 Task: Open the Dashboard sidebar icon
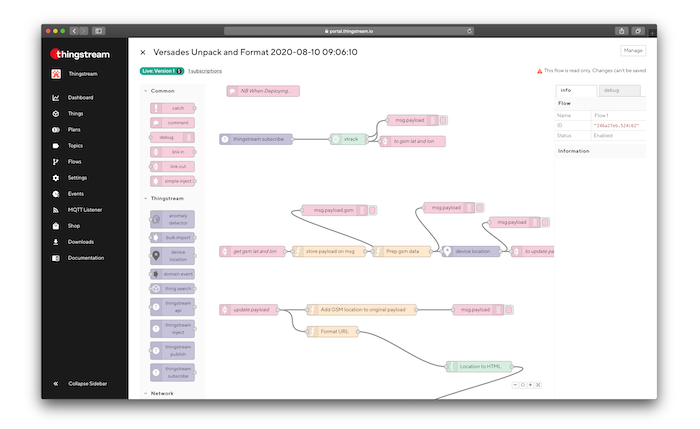coord(55,97)
